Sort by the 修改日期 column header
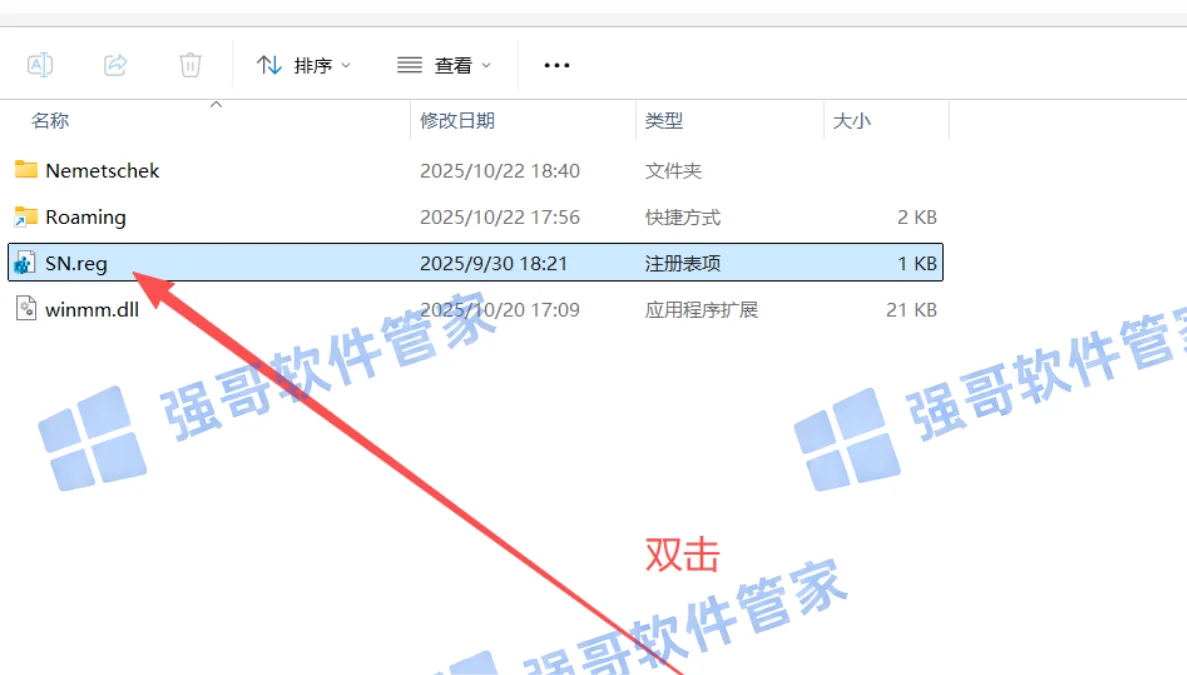 pyautogui.click(x=457, y=120)
